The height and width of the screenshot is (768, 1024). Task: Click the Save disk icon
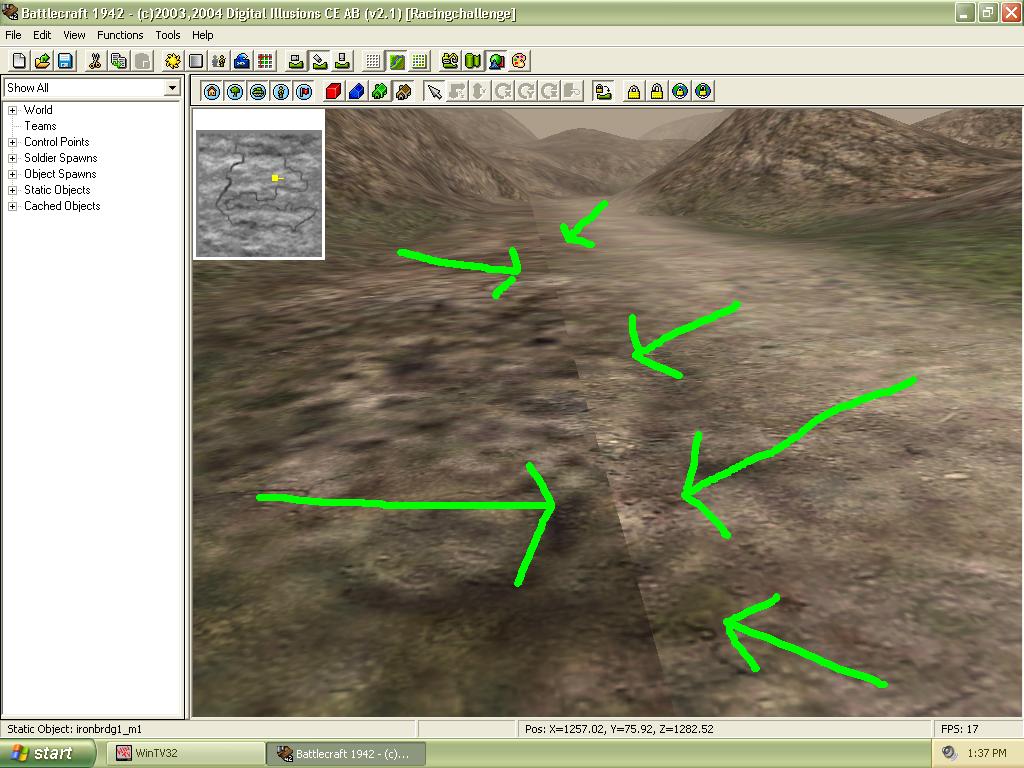(65, 61)
